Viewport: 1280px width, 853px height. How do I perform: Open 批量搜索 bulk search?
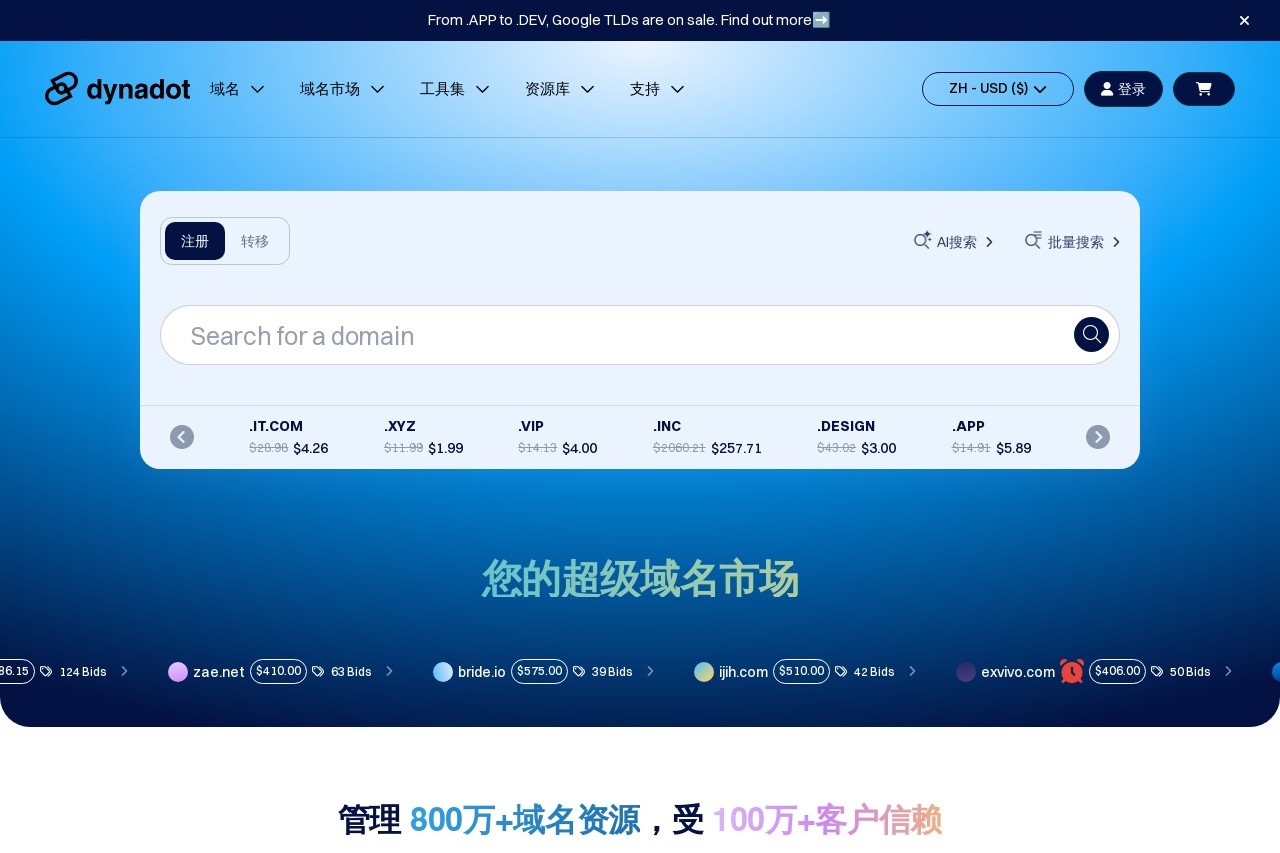(1072, 242)
